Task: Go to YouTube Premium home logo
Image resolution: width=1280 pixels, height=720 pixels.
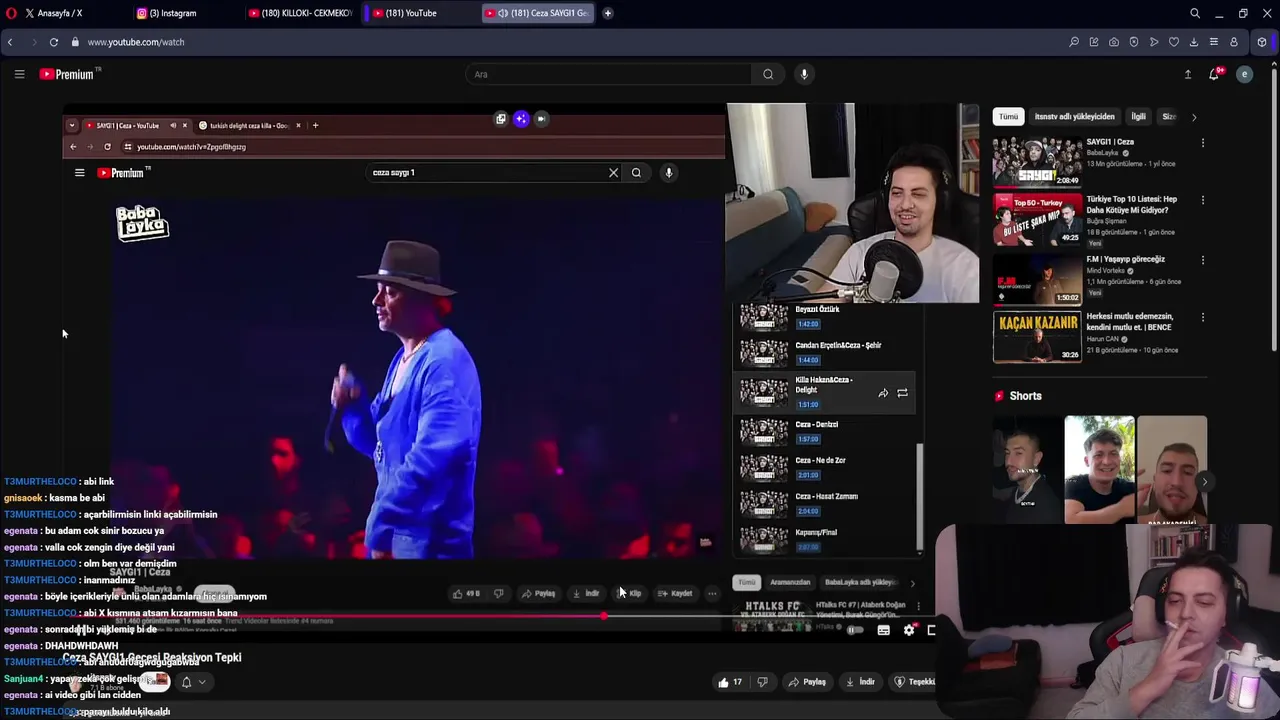Action: (70, 74)
